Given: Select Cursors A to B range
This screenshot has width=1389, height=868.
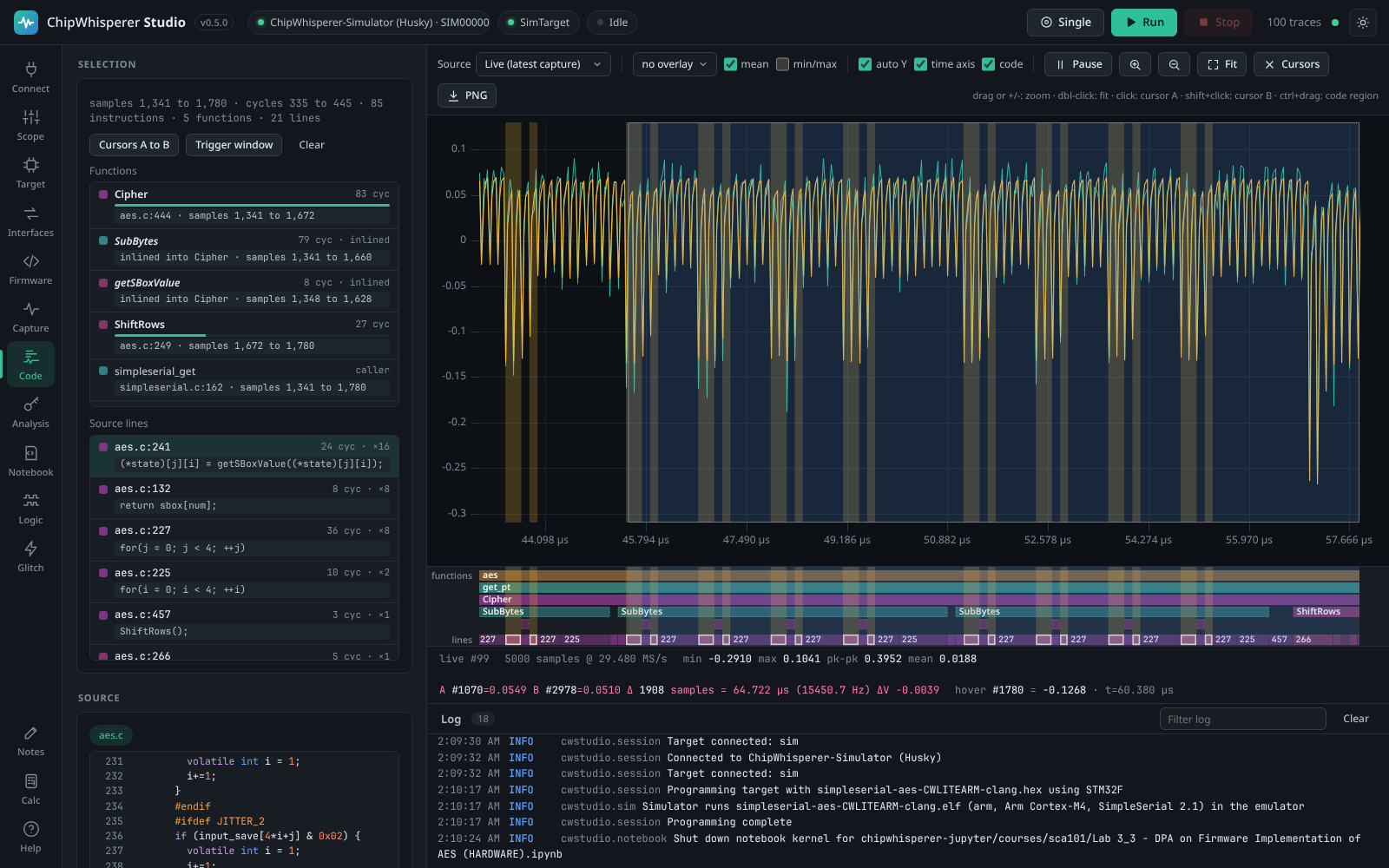Looking at the screenshot, I should tap(135, 145).
